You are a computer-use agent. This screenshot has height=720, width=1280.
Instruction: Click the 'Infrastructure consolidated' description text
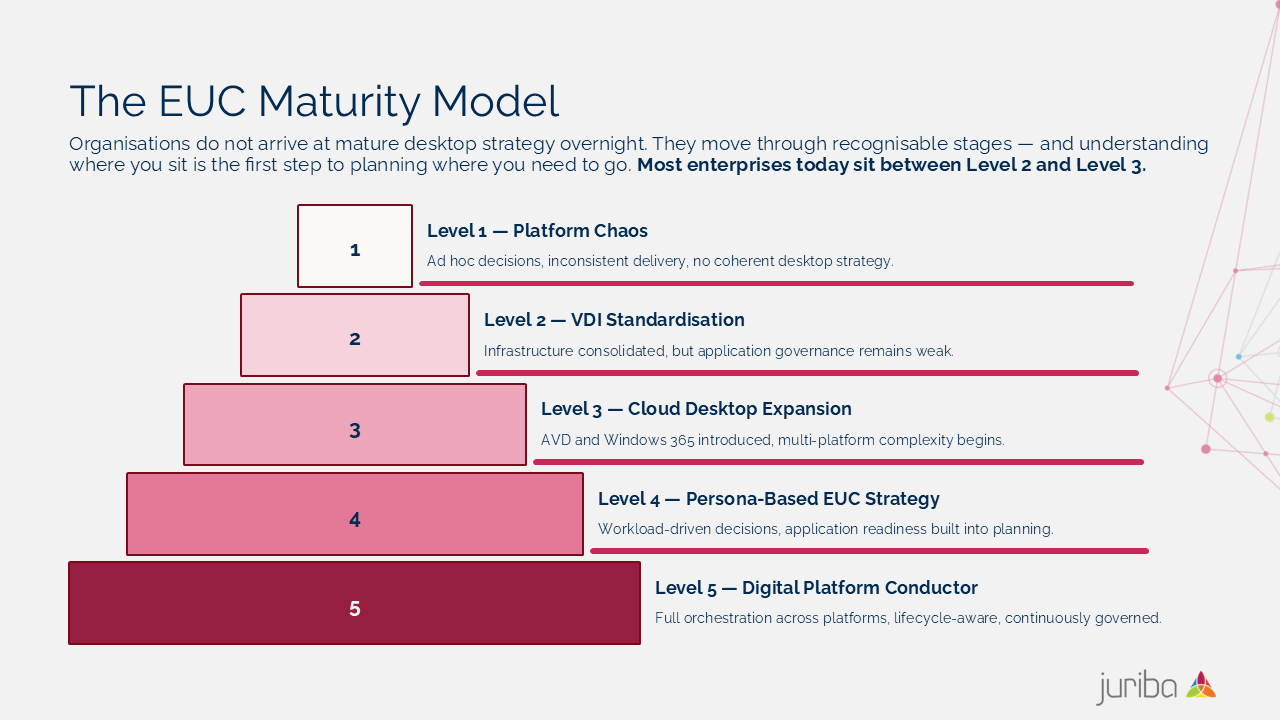(718, 351)
